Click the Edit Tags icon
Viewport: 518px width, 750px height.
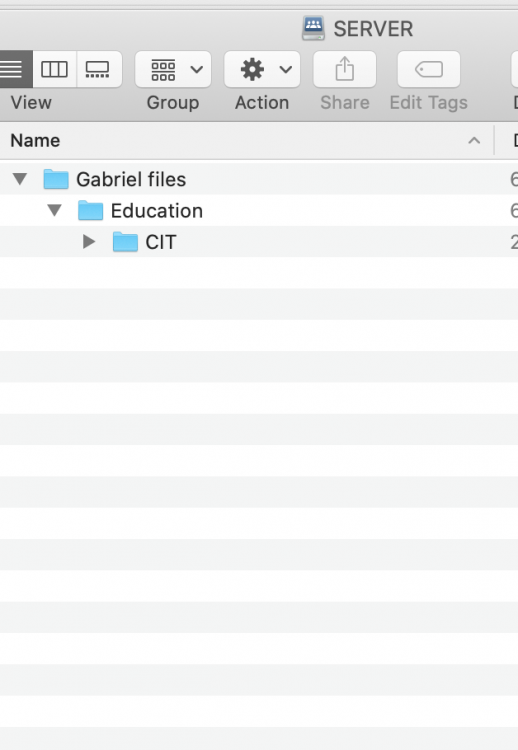click(x=429, y=69)
